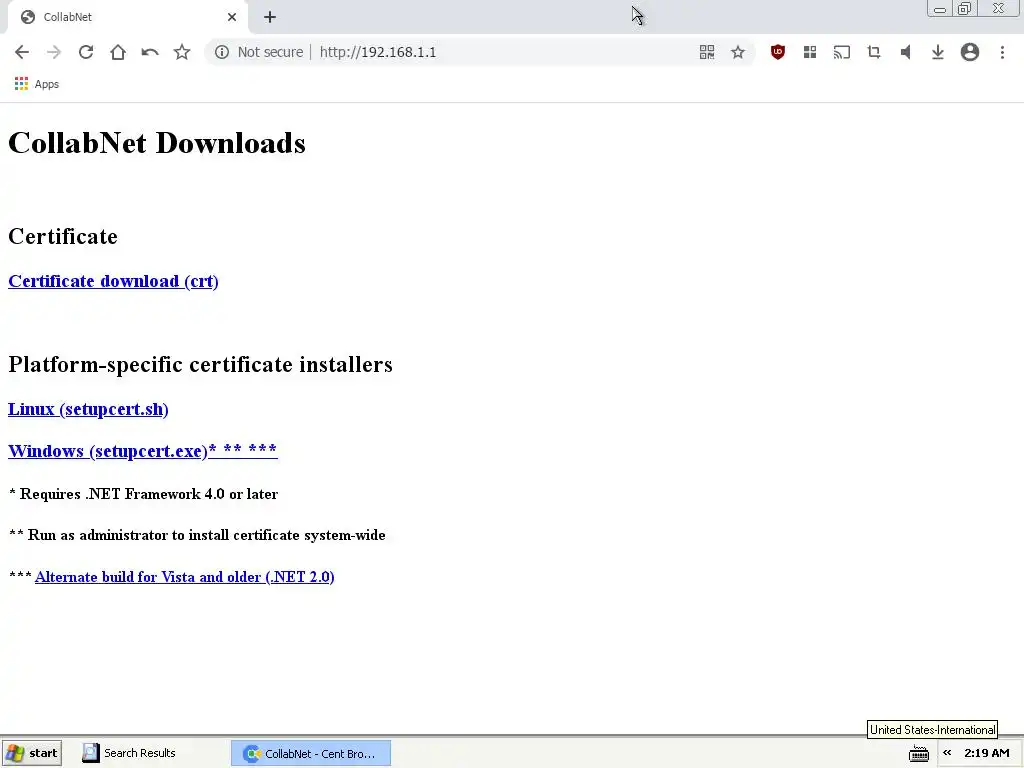
Task: Download the Certificate (crt) link
Action: [x=113, y=281]
